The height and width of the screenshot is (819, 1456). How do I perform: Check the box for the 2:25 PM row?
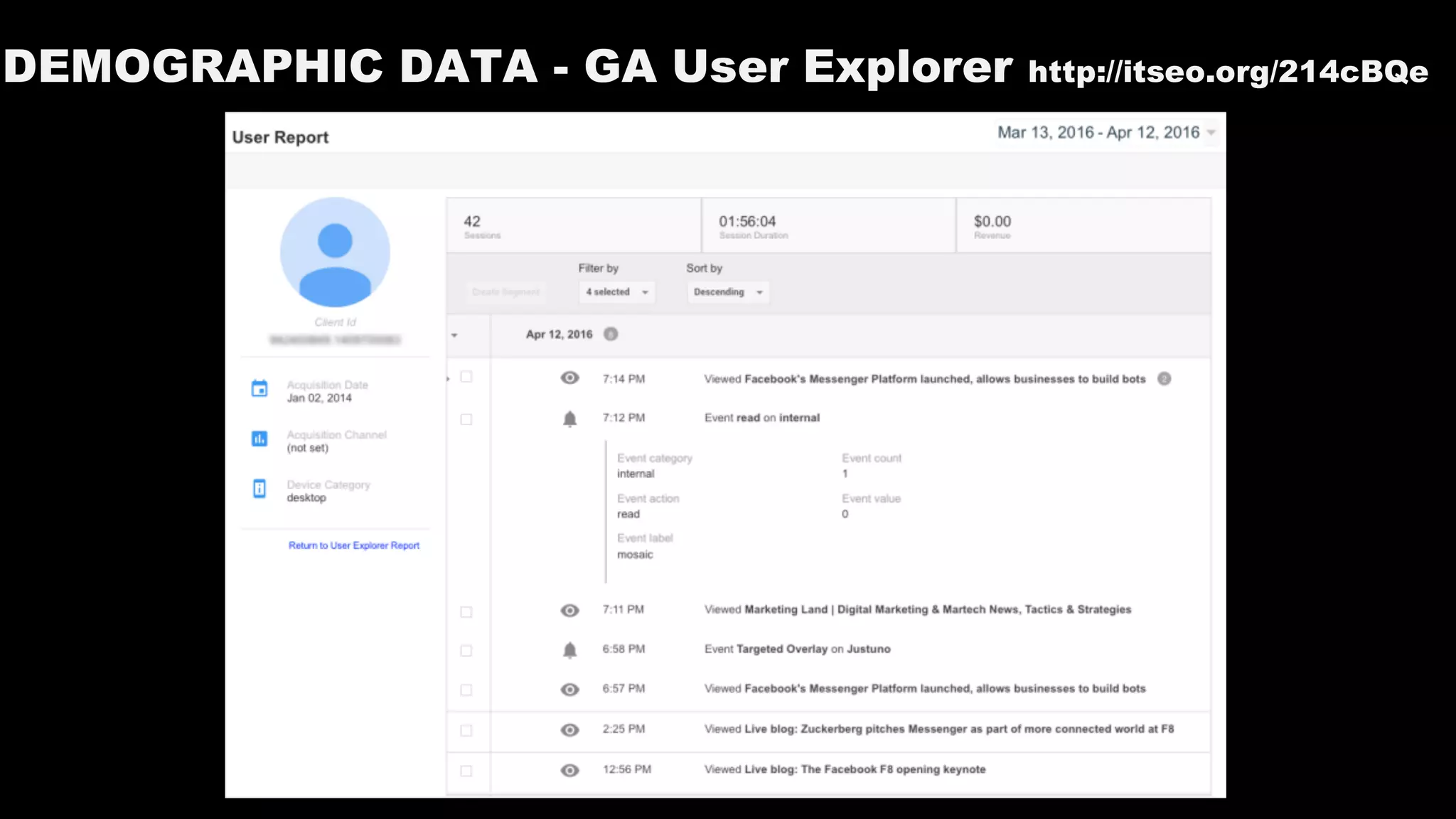point(466,731)
